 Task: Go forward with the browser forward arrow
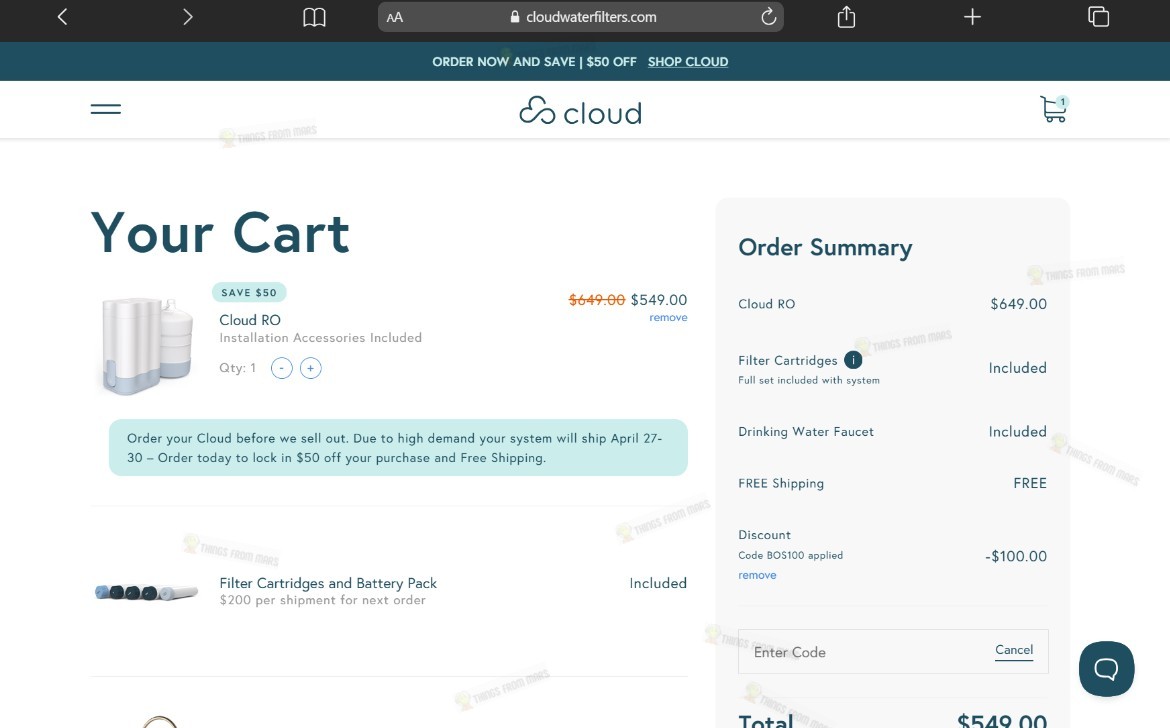187,16
